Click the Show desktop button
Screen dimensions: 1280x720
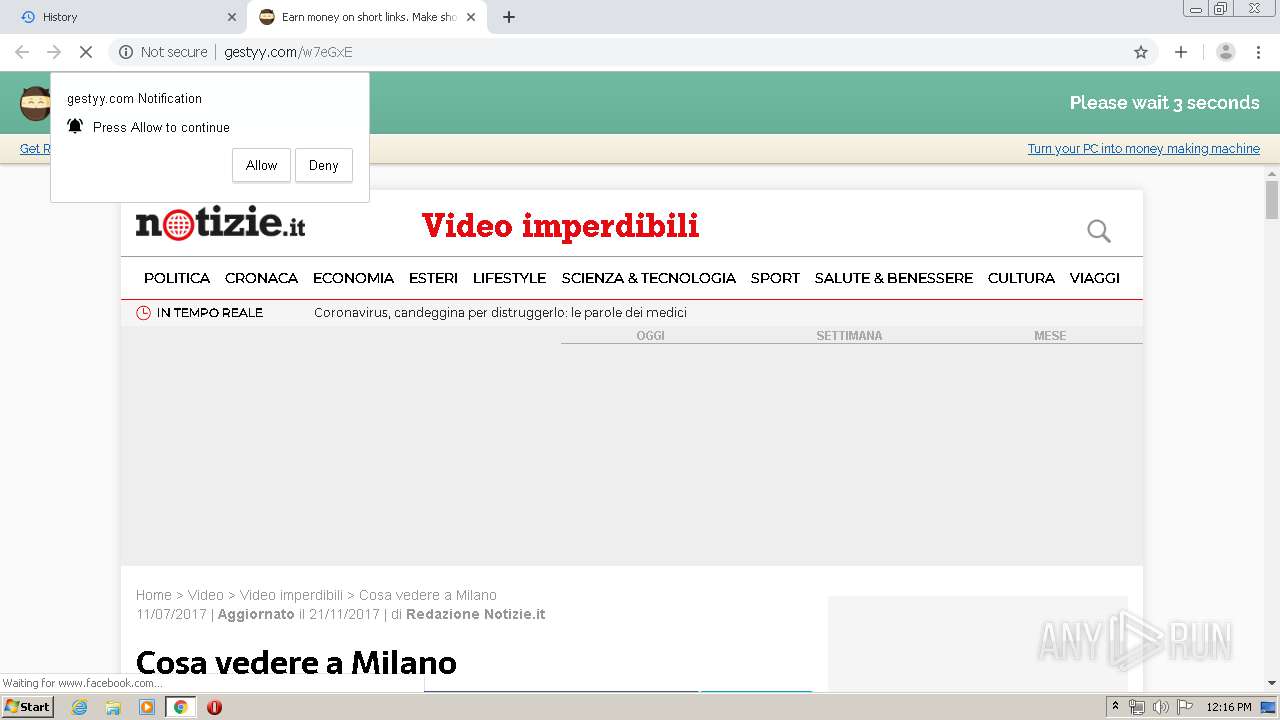(x=1268, y=707)
